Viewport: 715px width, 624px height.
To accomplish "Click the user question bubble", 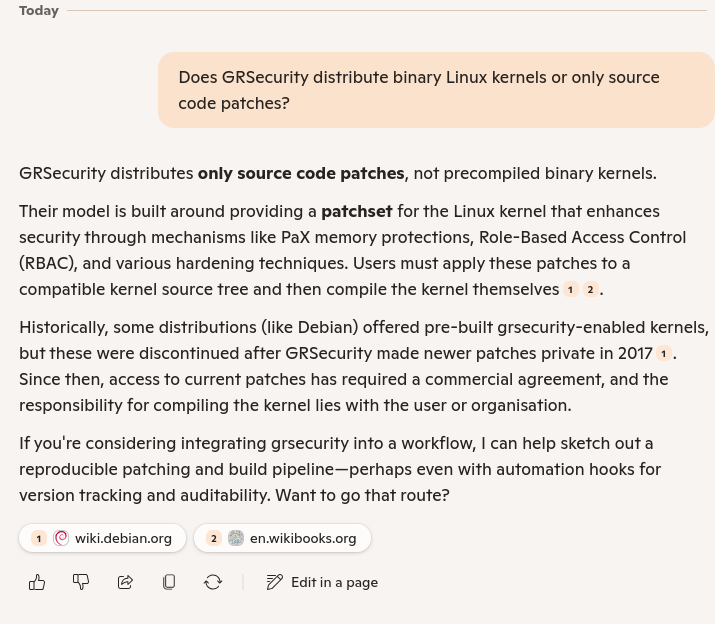I will click(436, 90).
